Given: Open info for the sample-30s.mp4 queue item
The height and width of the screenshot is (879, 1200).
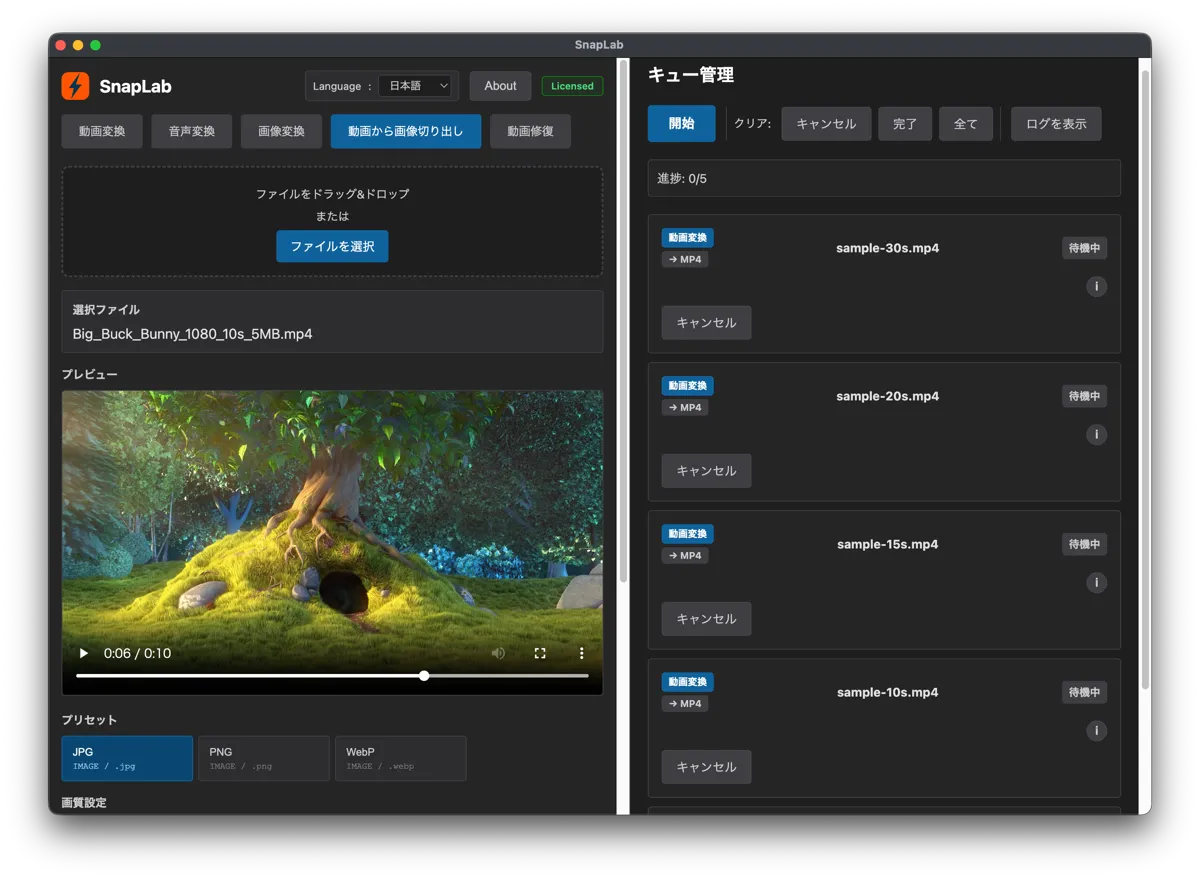Looking at the screenshot, I should tap(1096, 286).
